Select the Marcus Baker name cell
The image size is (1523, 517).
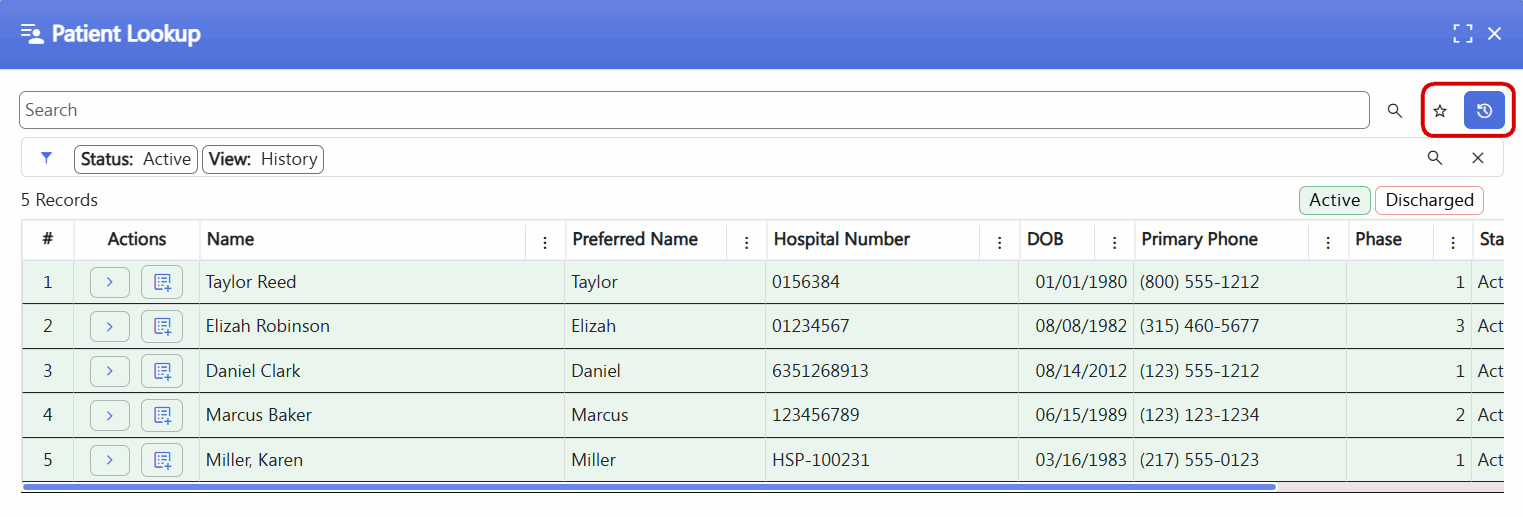(382, 415)
